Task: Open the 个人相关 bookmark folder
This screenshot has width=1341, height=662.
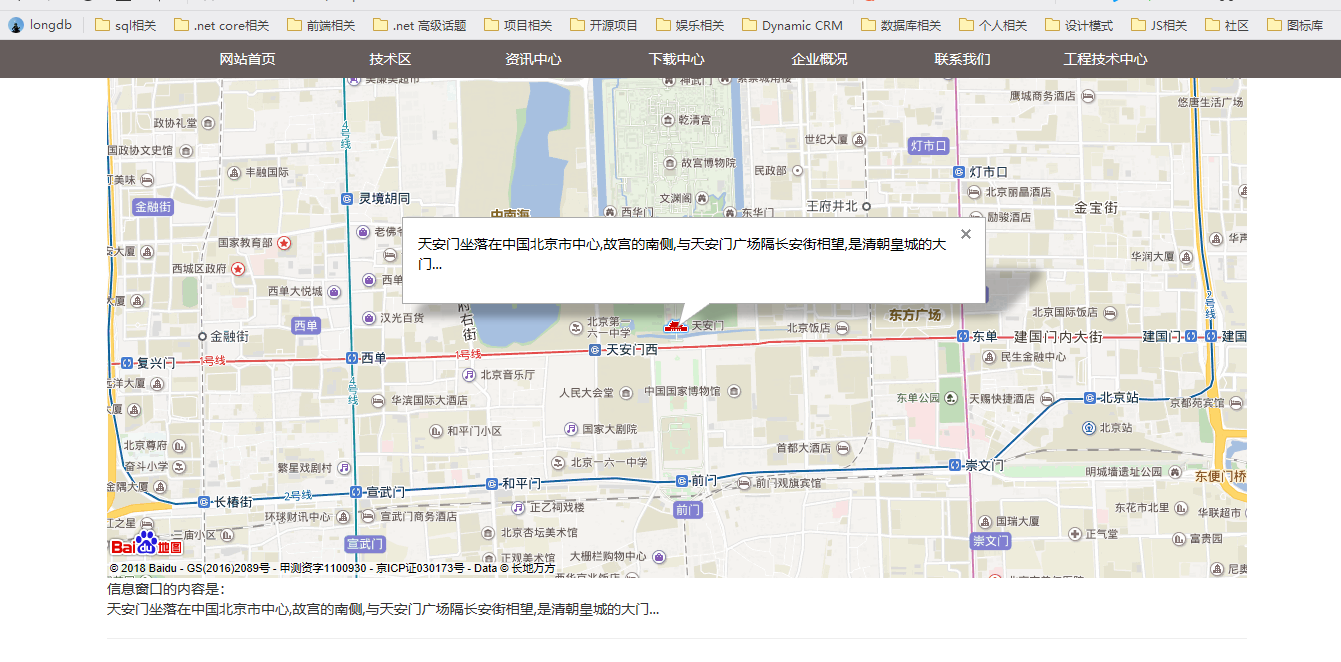Action: pos(992,25)
